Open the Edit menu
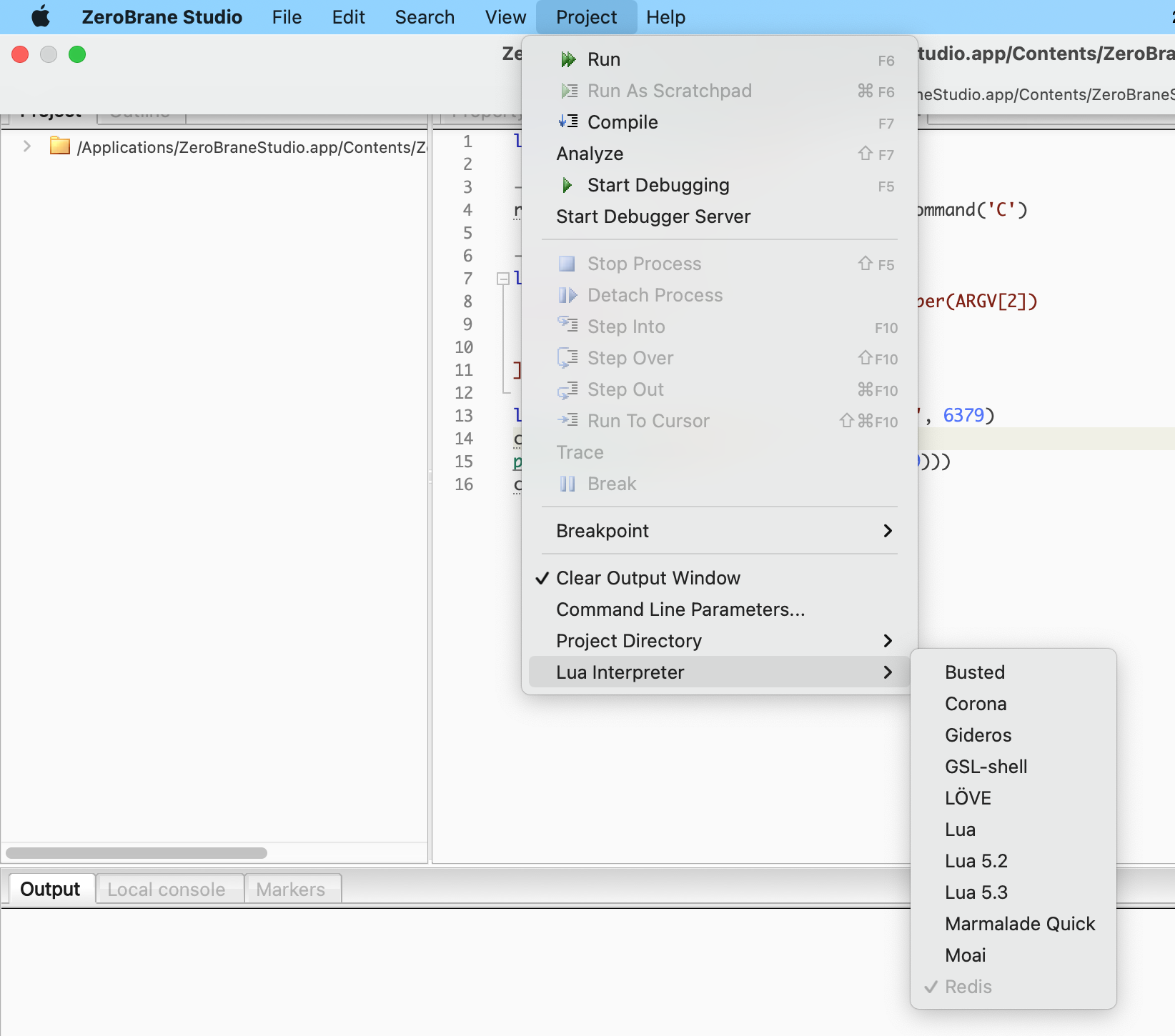Image resolution: width=1175 pixels, height=1036 pixels. (x=348, y=16)
